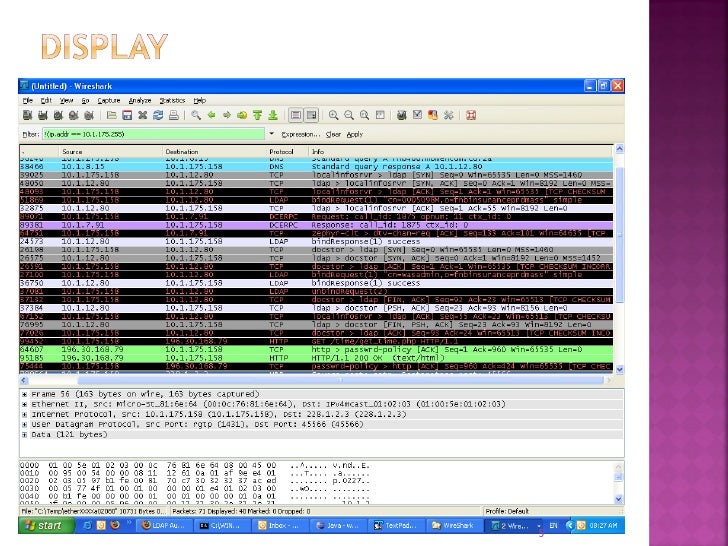
Task: Open the Help menu
Action: pyautogui.click(x=200, y=100)
